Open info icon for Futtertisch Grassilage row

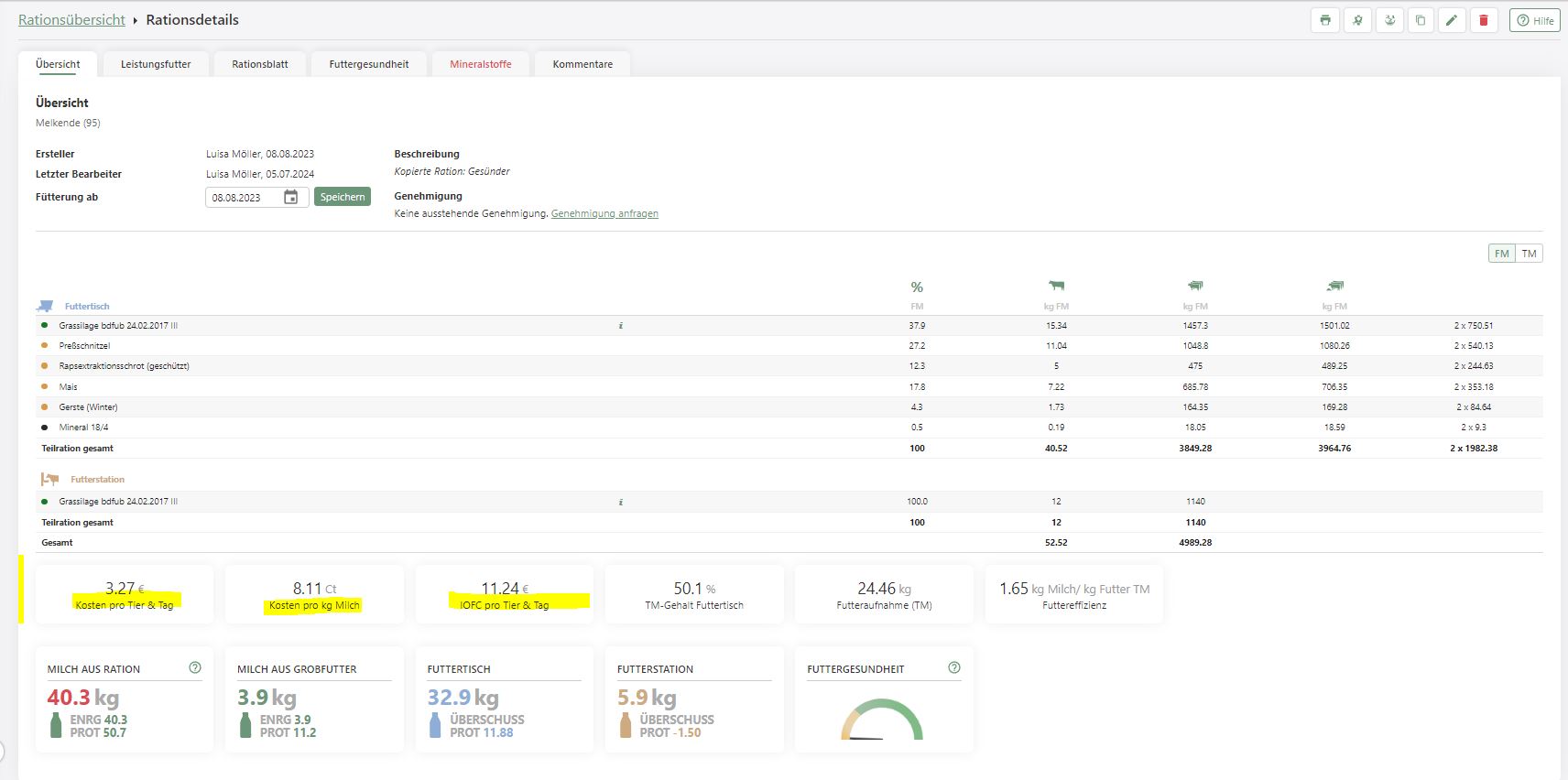[x=621, y=326]
